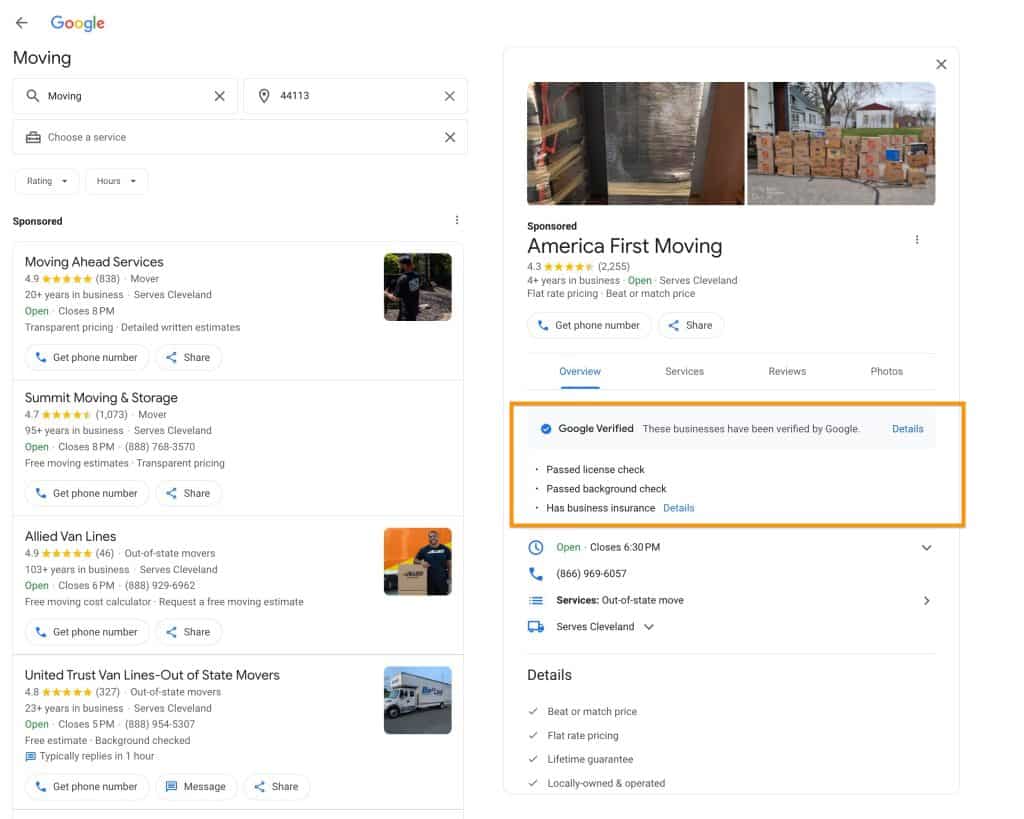The width and height of the screenshot is (1024, 819).
Task: Click the America First Moving rating stars
Action: pyautogui.click(x=569, y=266)
